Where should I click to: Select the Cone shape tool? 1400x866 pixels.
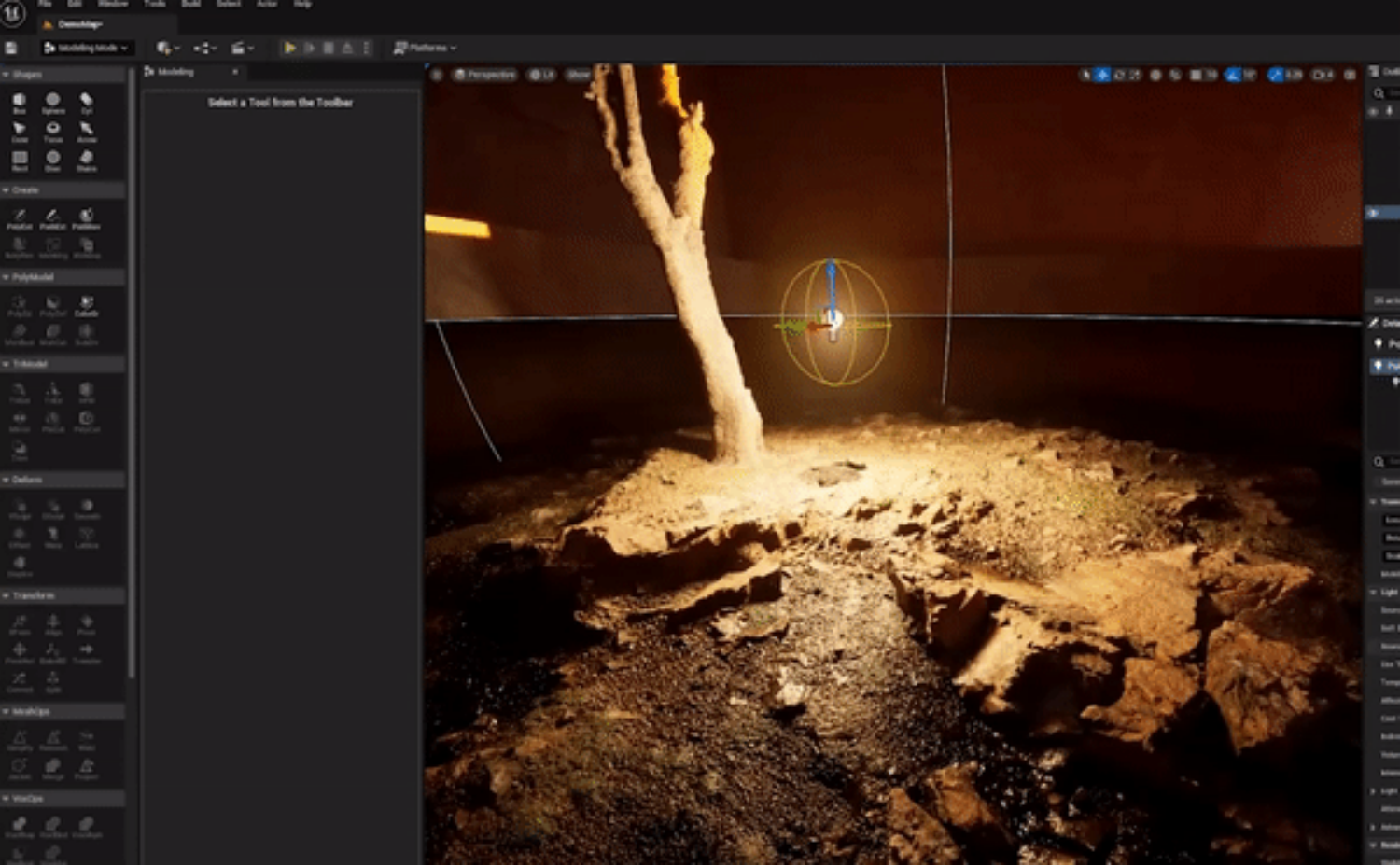[x=20, y=132]
